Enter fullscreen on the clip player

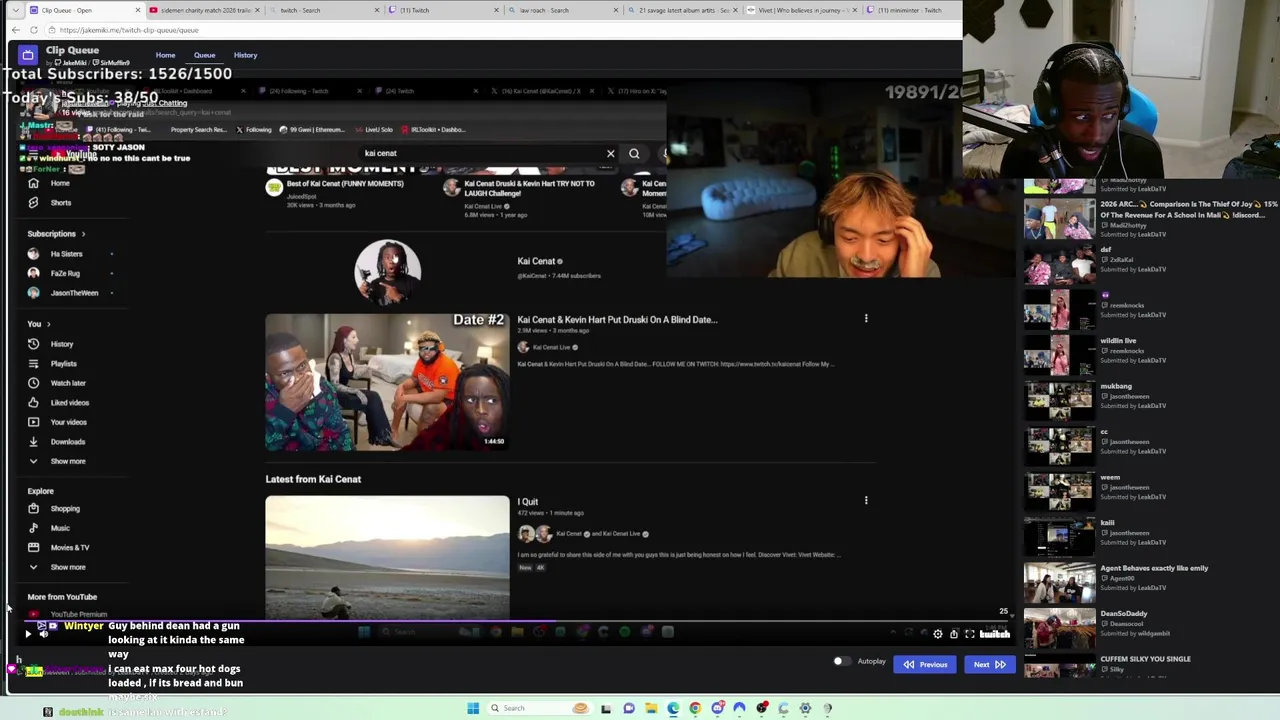970,634
